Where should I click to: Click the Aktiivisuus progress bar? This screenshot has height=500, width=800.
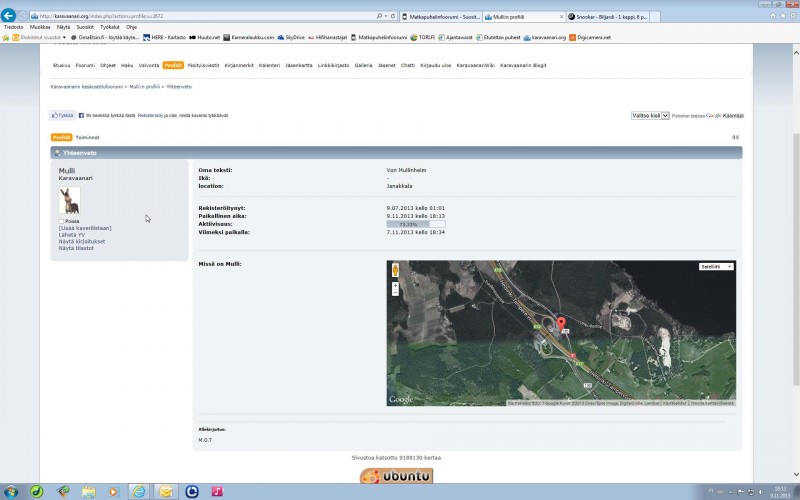[415, 224]
